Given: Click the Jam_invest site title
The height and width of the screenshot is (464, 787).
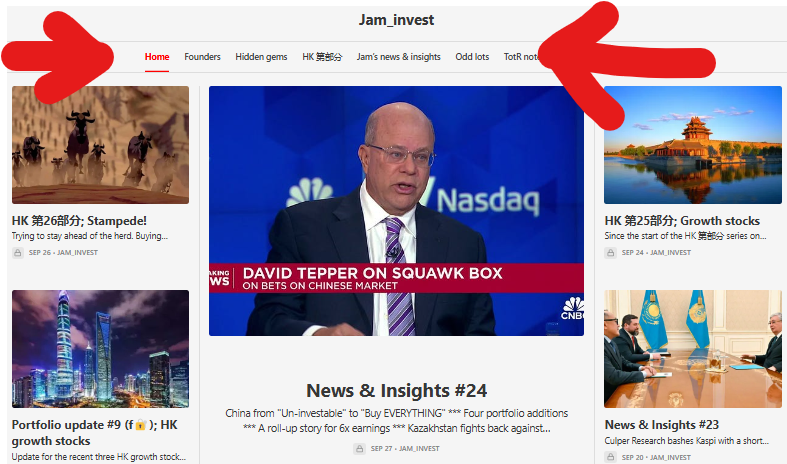Looking at the screenshot, I should tap(396, 20).
